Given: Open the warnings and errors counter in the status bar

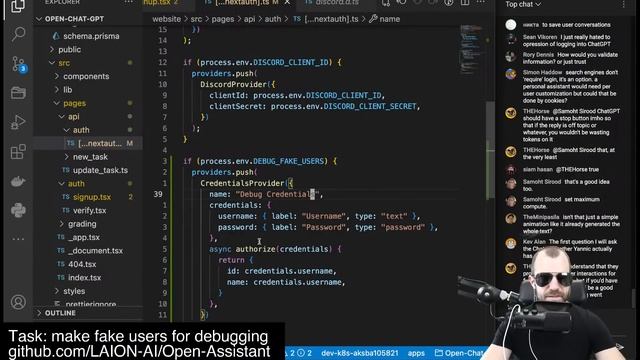Looking at the screenshot, I should click(x=297, y=353).
